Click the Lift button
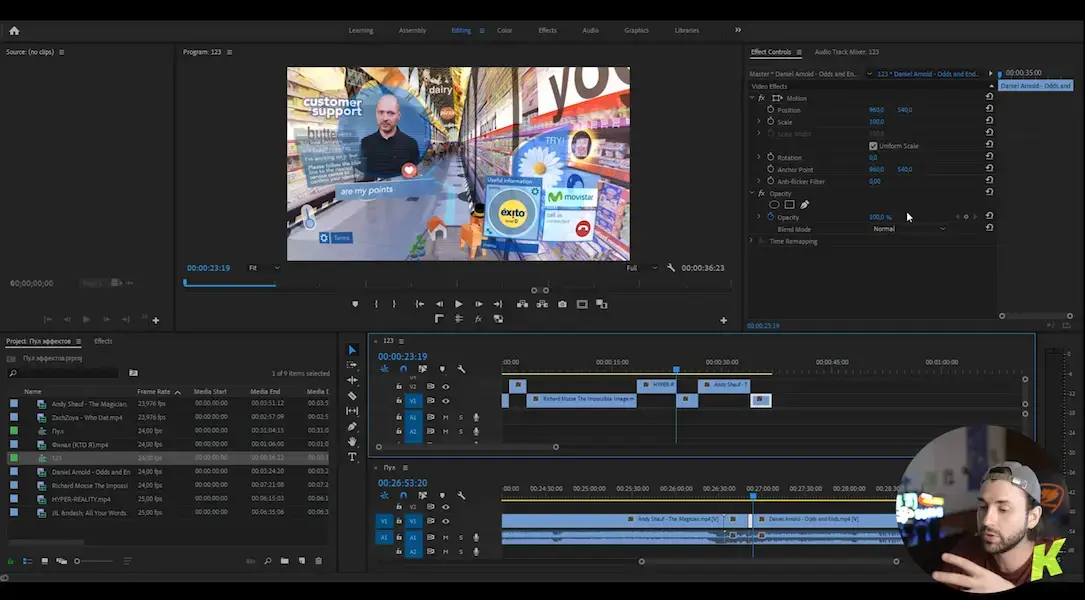The image size is (1085, 600). pyautogui.click(x=522, y=304)
